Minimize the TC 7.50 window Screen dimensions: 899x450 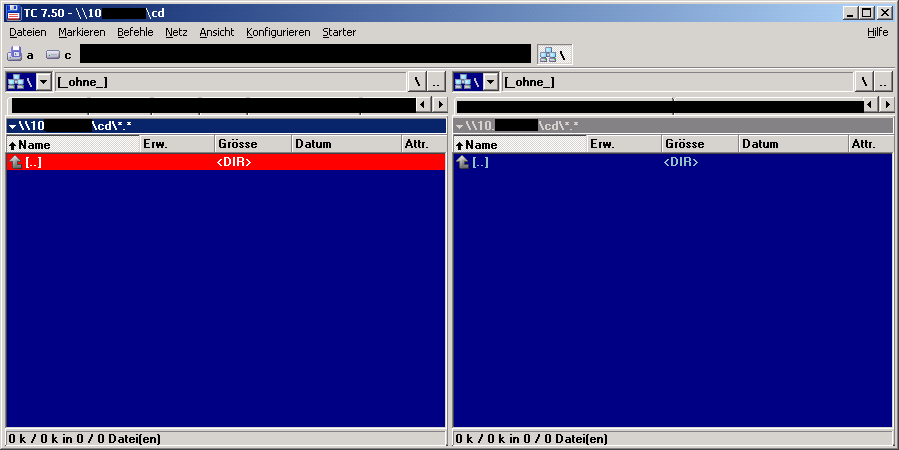pyautogui.click(x=850, y=13)
